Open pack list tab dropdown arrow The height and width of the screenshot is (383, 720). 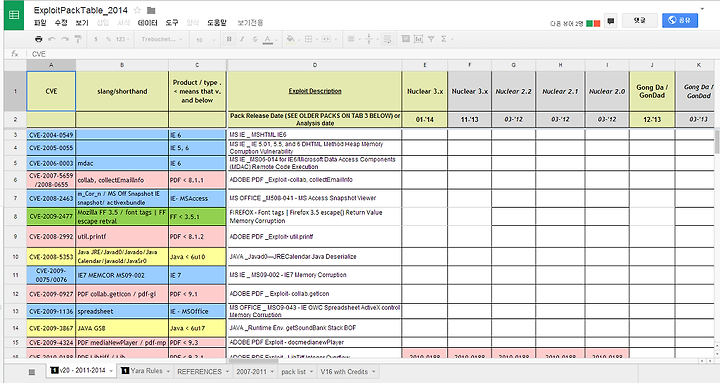pos(311,371)
